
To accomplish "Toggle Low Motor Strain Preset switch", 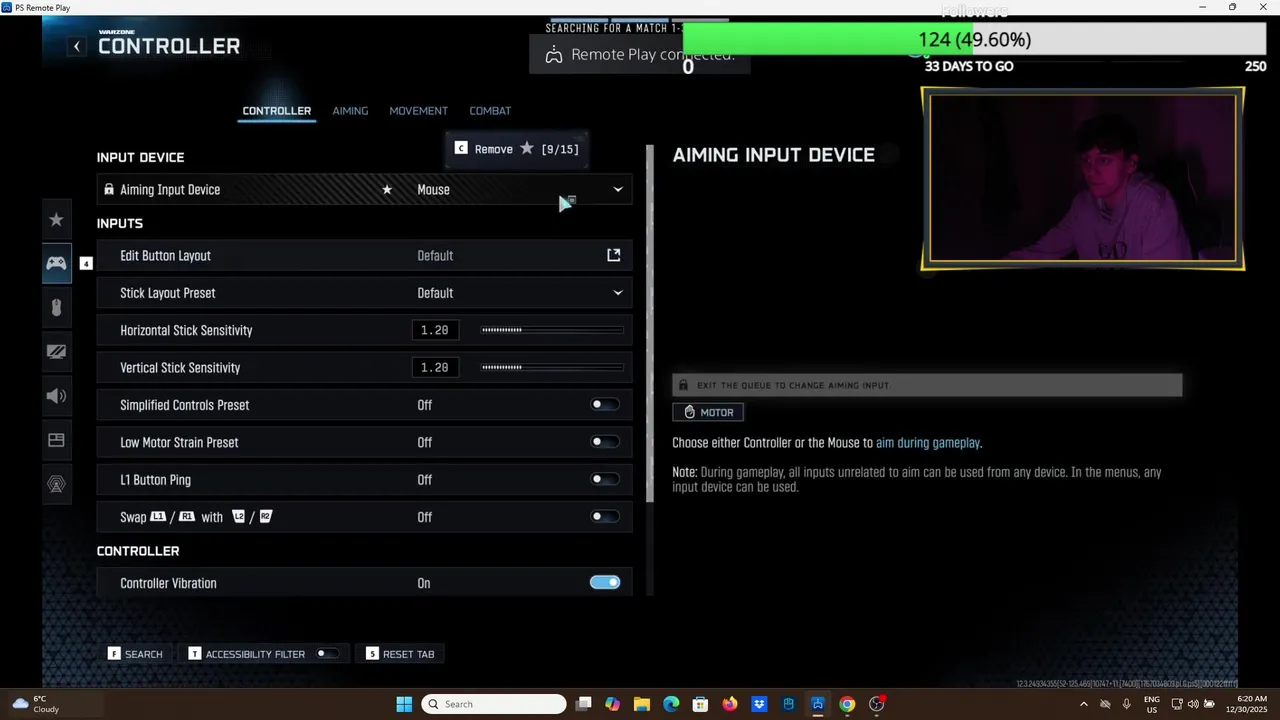I will pyautogui.click(x=605, y=442).
